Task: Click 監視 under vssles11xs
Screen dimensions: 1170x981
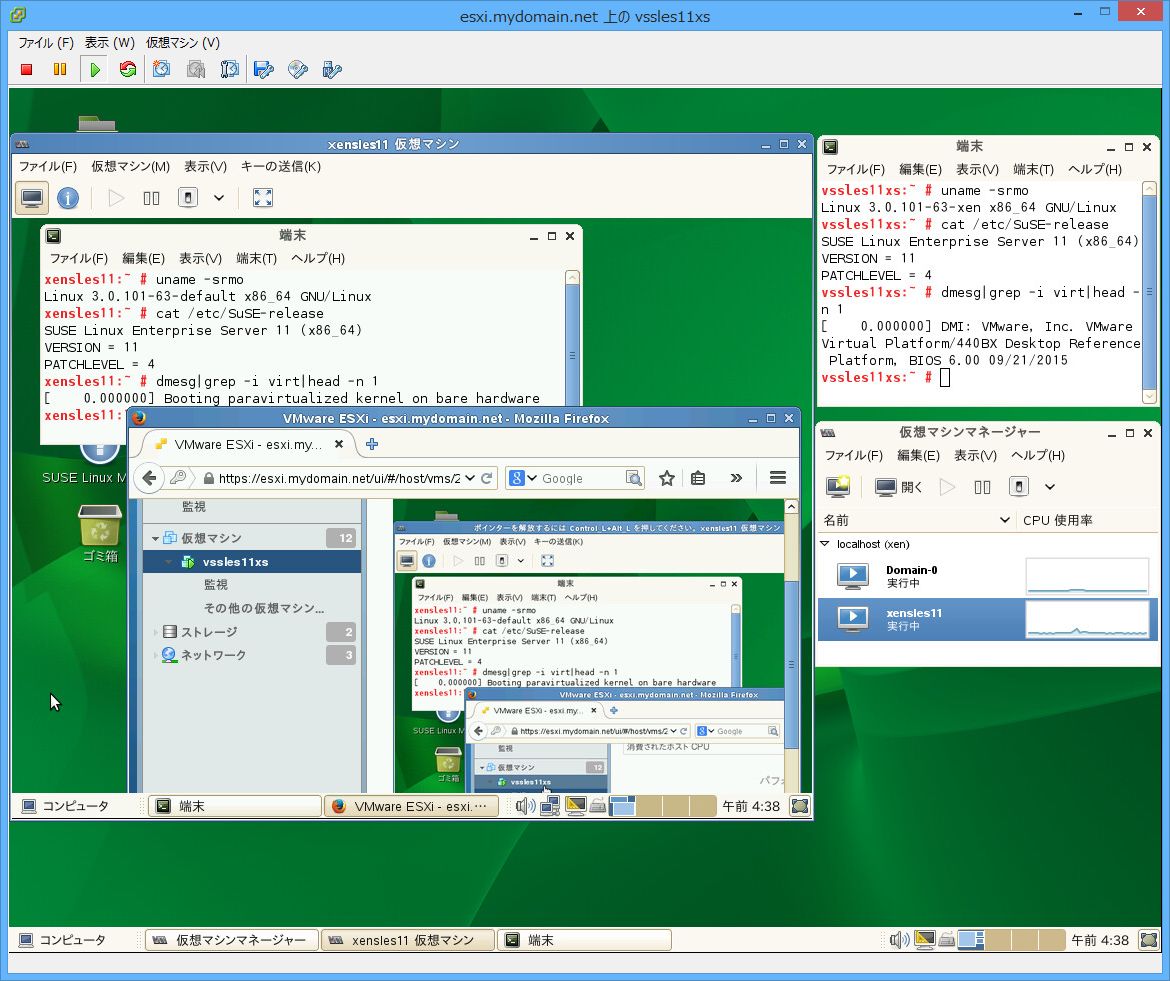Action: 216,585
